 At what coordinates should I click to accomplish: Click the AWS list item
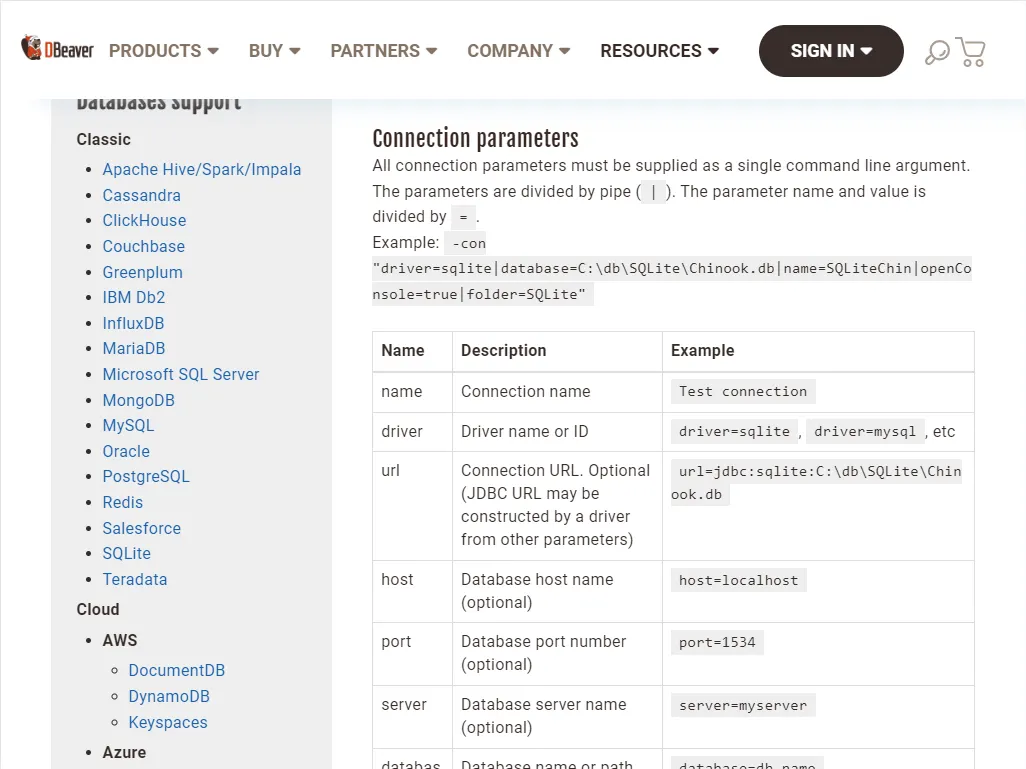[120, 640]
